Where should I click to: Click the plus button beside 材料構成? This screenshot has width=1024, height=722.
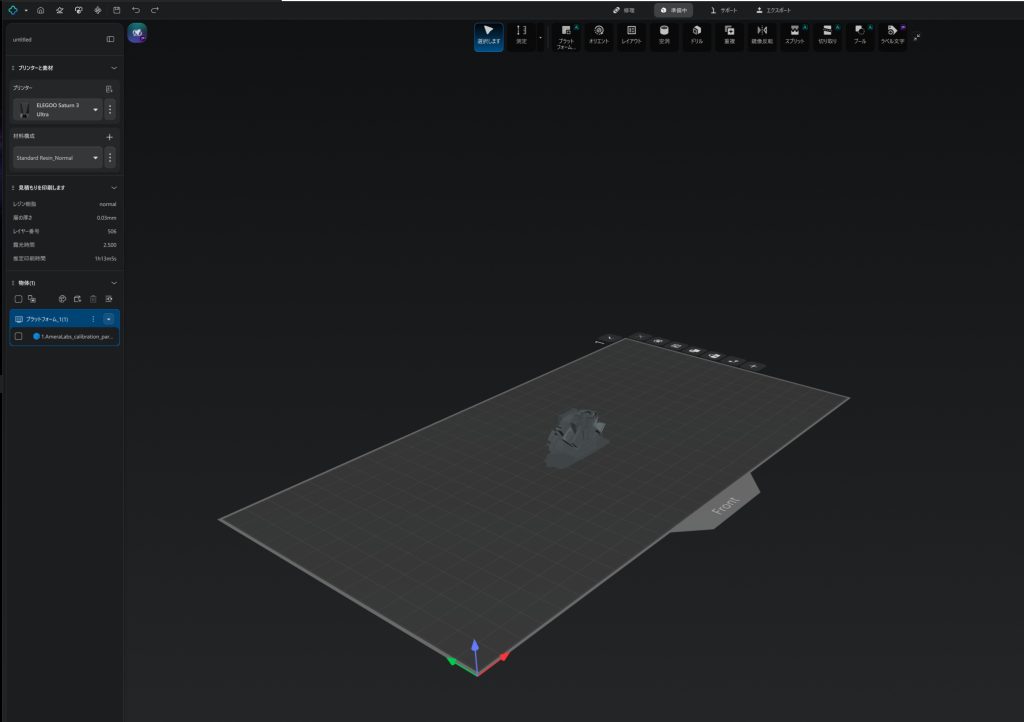tap(109, 136)
